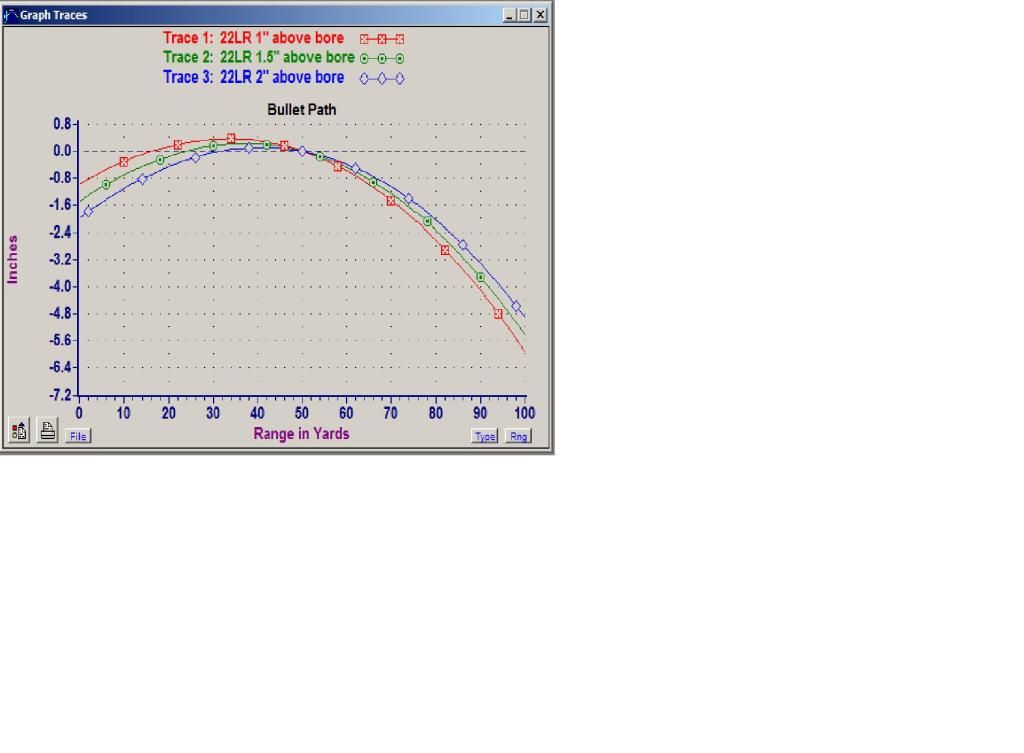Click the red square marker legend sample

(382, 39)
